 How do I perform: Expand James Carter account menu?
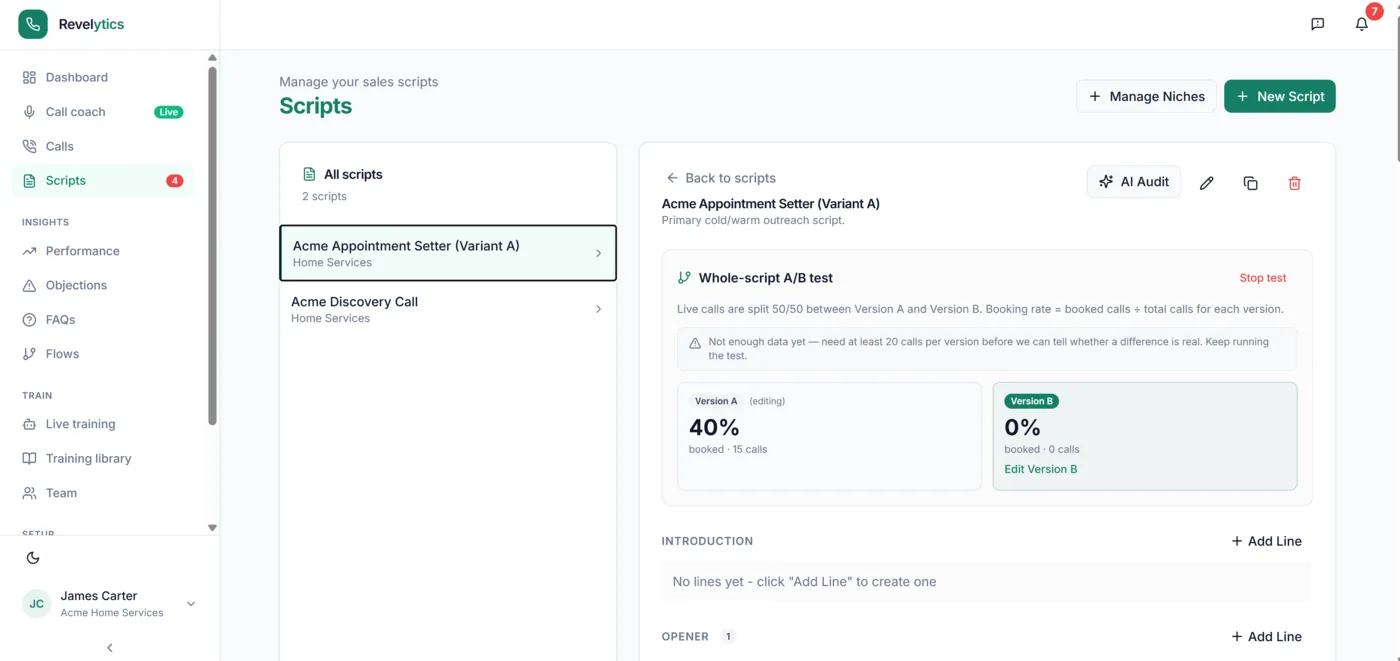pos(191,604)
